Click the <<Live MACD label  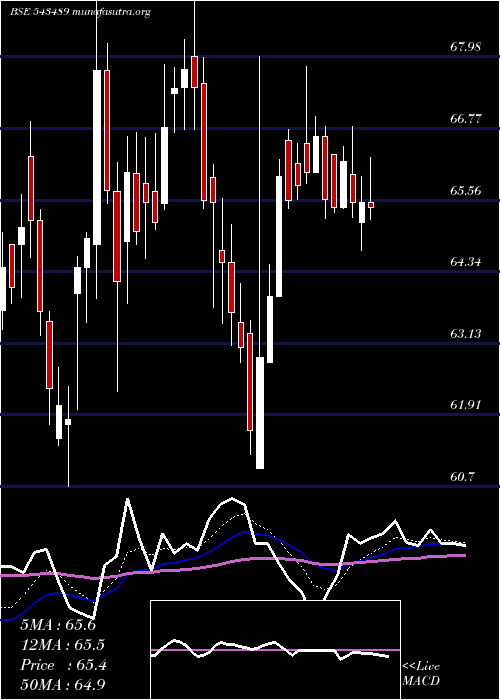click(421, 674)
